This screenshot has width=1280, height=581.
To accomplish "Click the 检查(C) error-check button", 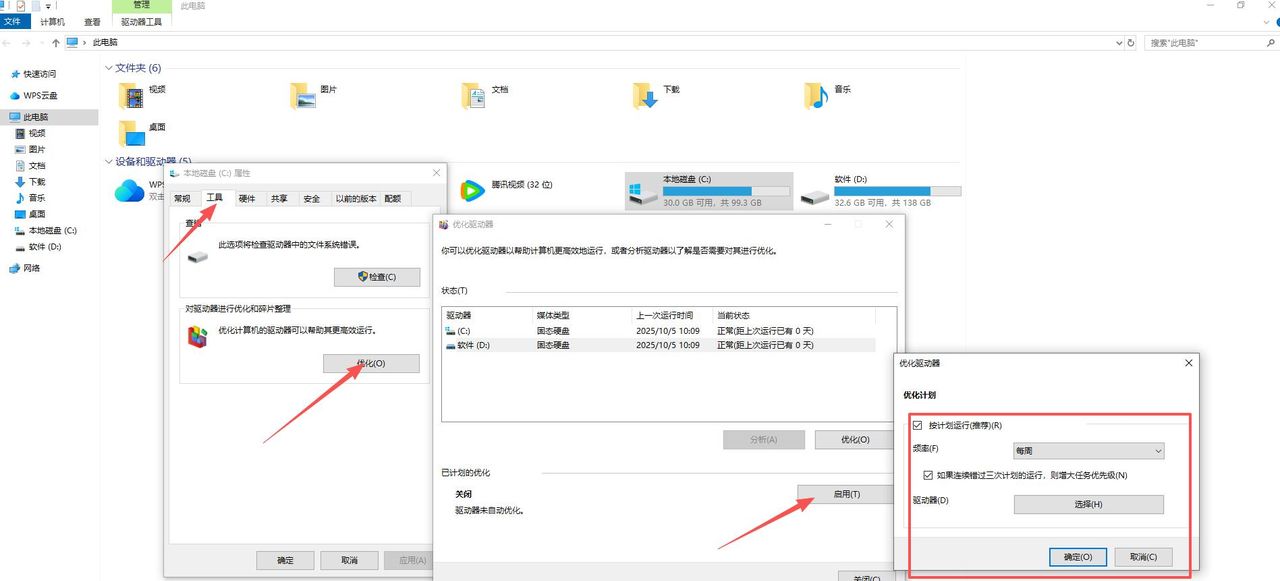I will [x=376, y=277].
